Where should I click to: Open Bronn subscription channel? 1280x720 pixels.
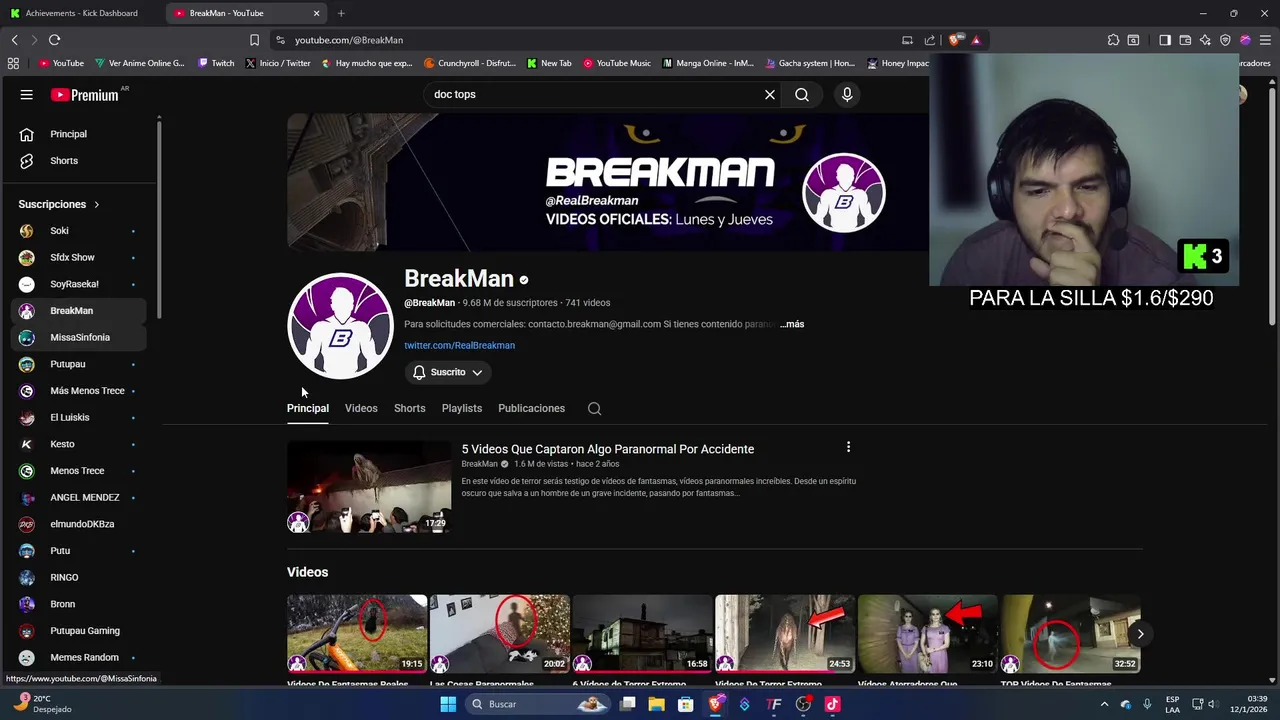78,604
